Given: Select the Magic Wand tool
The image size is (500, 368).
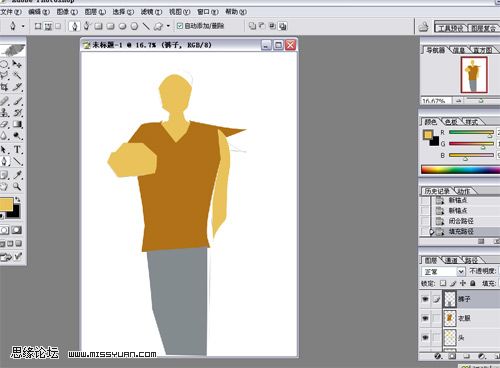Looking at the screenshot, I should coord(17,75).
